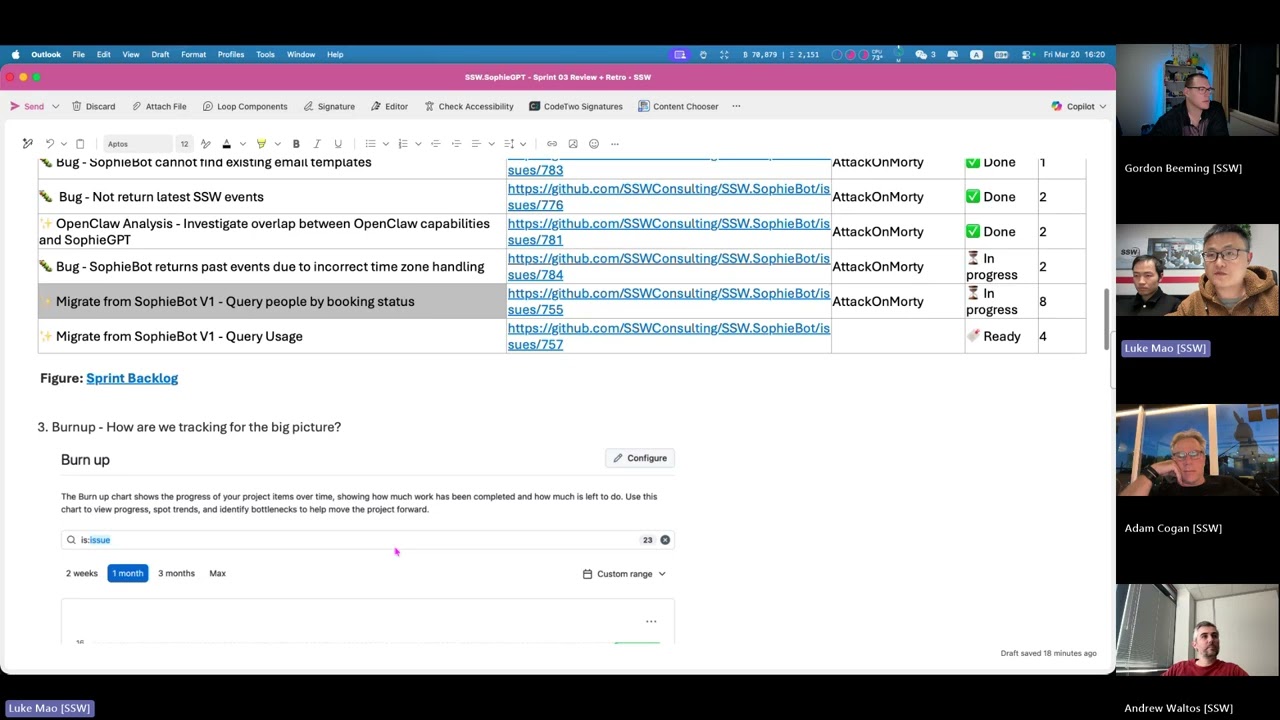
Task: Clear the is:issue filter
Action: [x=665, y=540]
